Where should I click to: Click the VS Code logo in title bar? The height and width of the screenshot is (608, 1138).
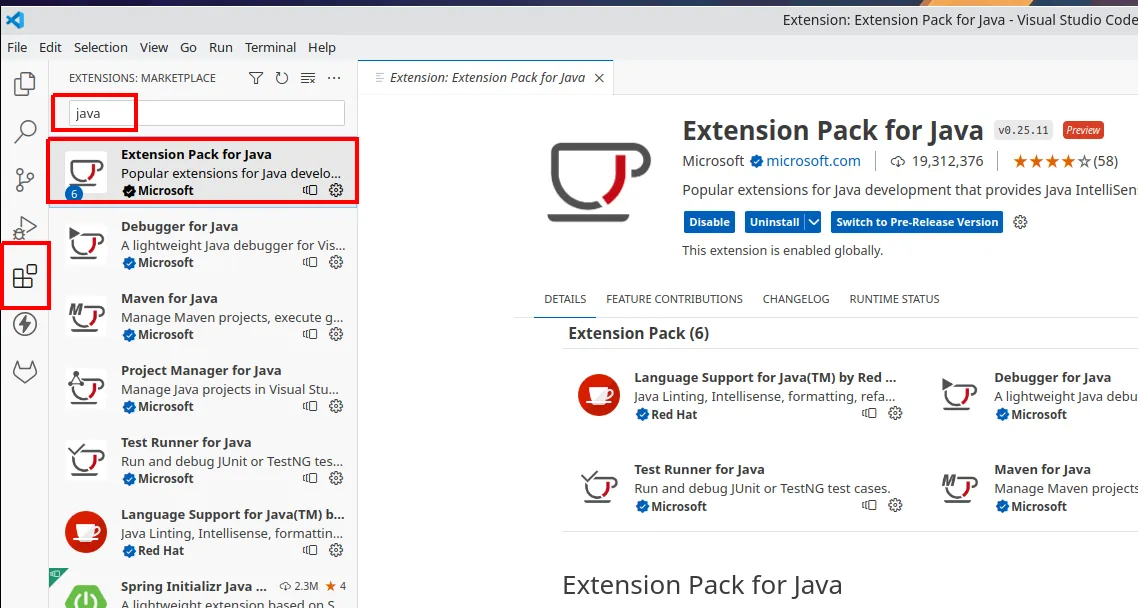pos(15,20)
